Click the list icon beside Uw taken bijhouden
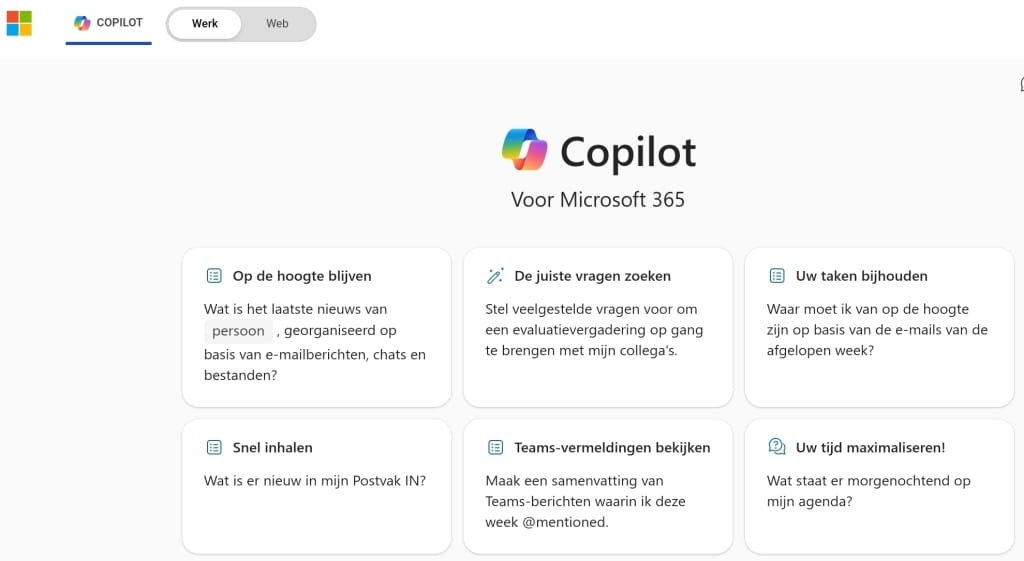This screenshot has width=1024, height=561. point(777,276)
